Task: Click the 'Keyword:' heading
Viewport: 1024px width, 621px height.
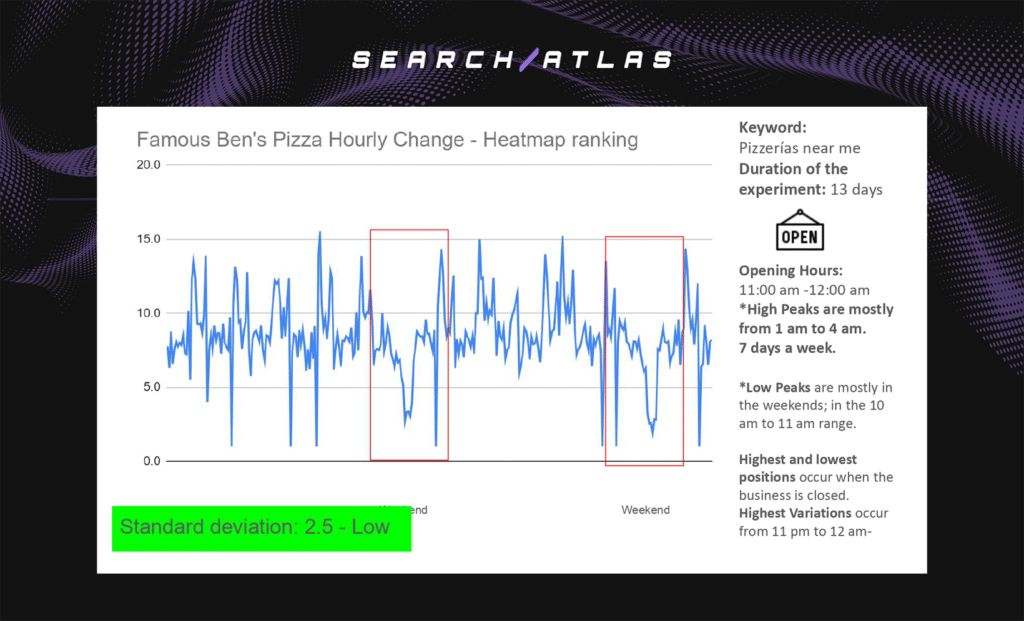Action: 773,128
